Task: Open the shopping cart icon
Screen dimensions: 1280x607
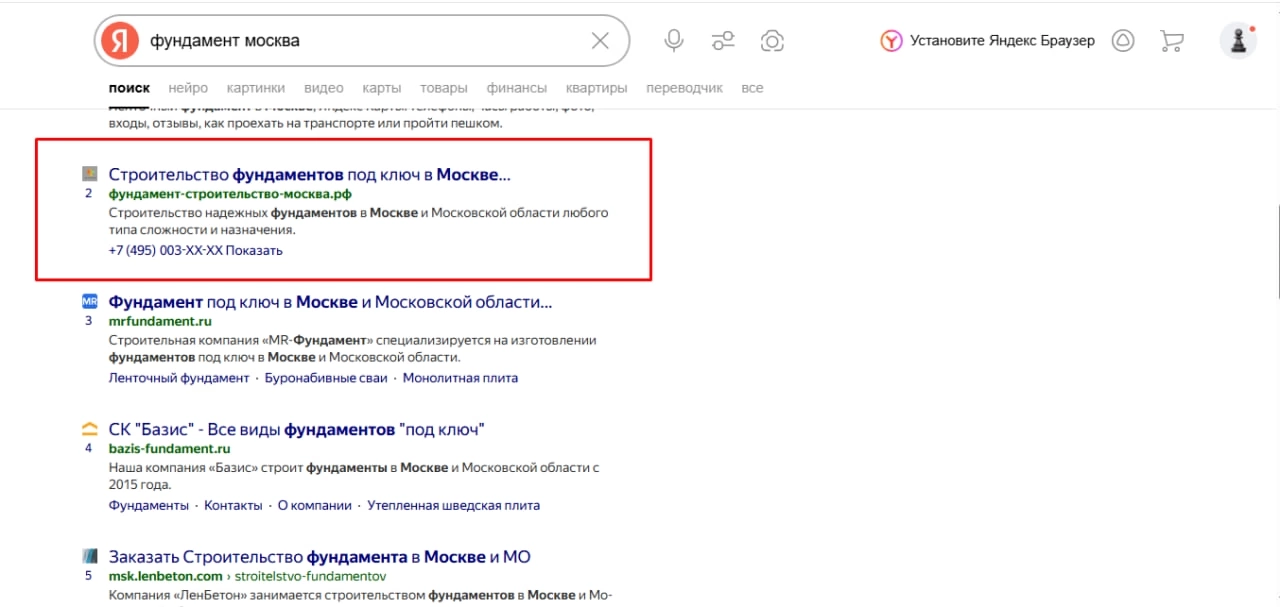Action: (x=1171, y=41)
